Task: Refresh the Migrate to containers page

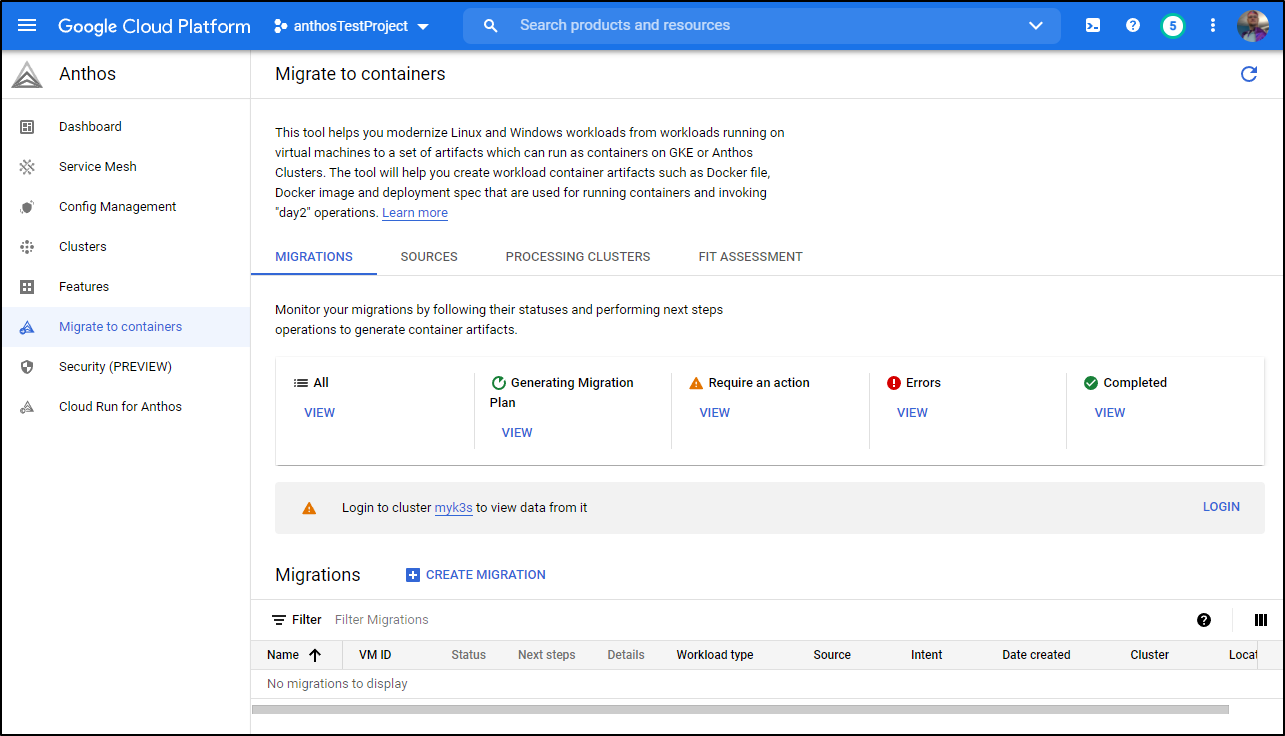Action: pyautogui.click(x=1249, y=74)
